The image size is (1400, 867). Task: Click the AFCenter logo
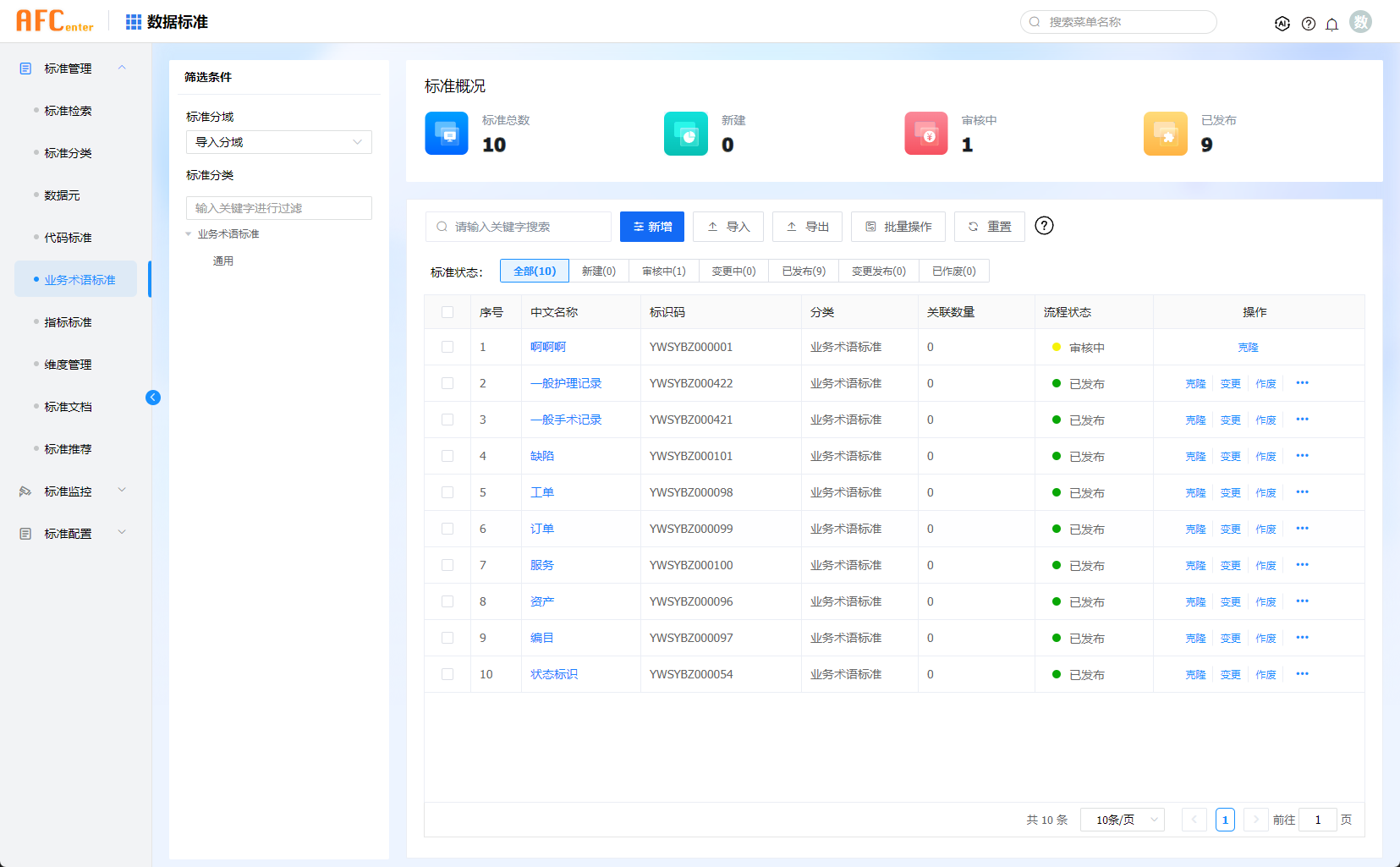[55, 21]
